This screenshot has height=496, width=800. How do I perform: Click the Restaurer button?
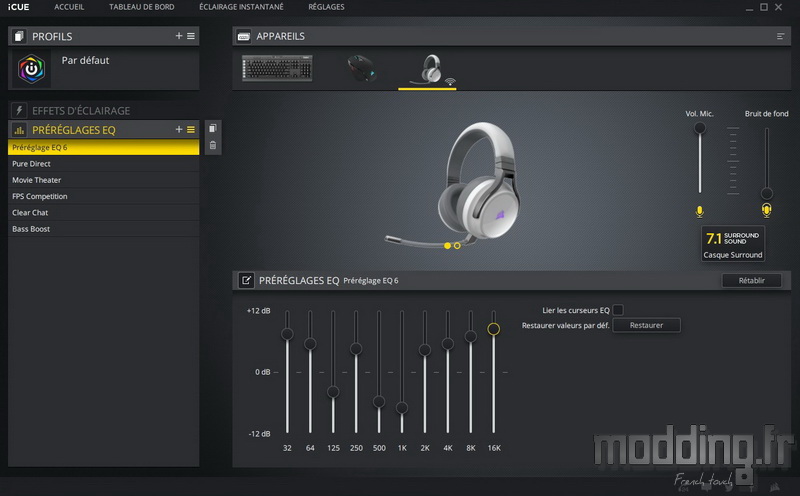coord(646,325)
